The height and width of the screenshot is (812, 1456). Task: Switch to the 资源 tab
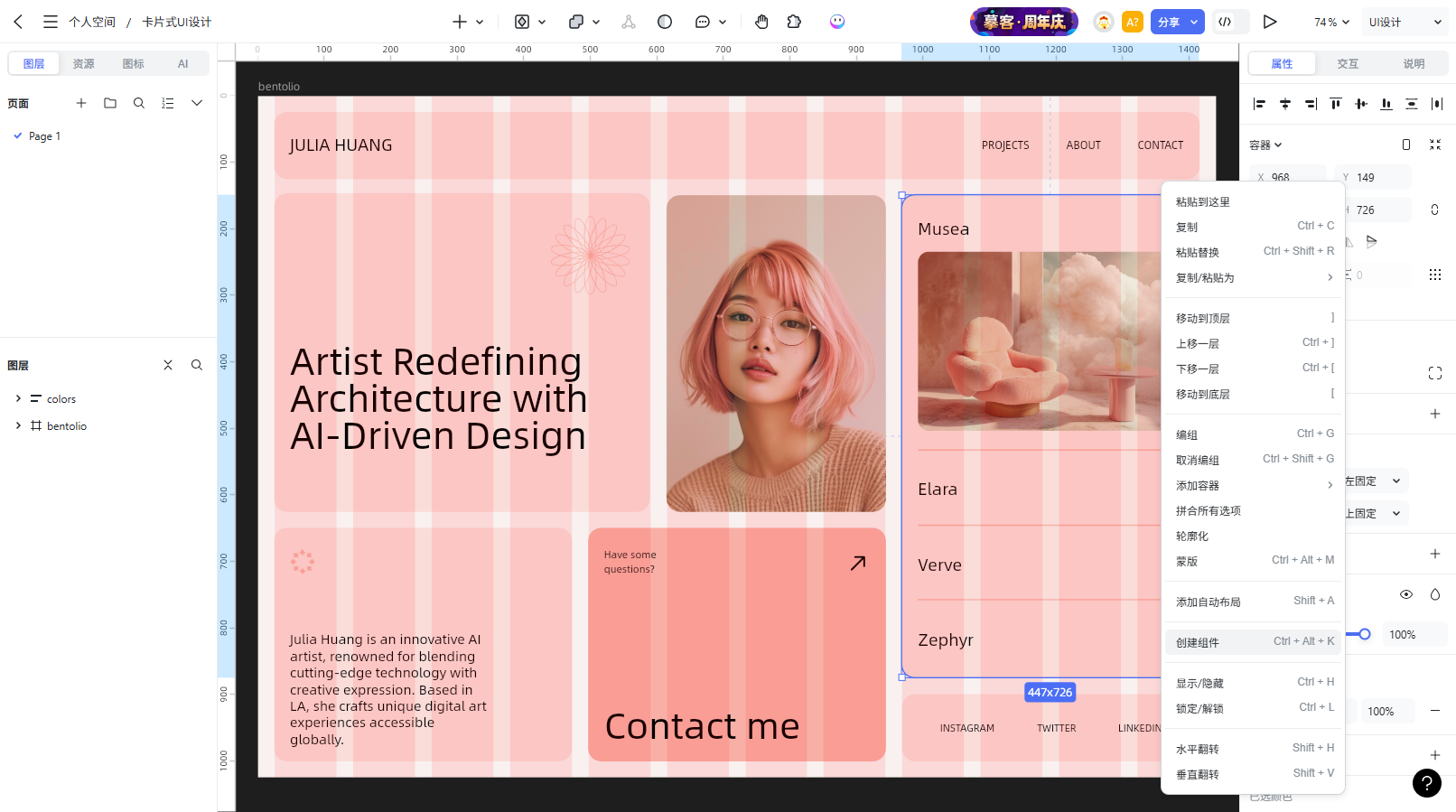click(84, 63)
